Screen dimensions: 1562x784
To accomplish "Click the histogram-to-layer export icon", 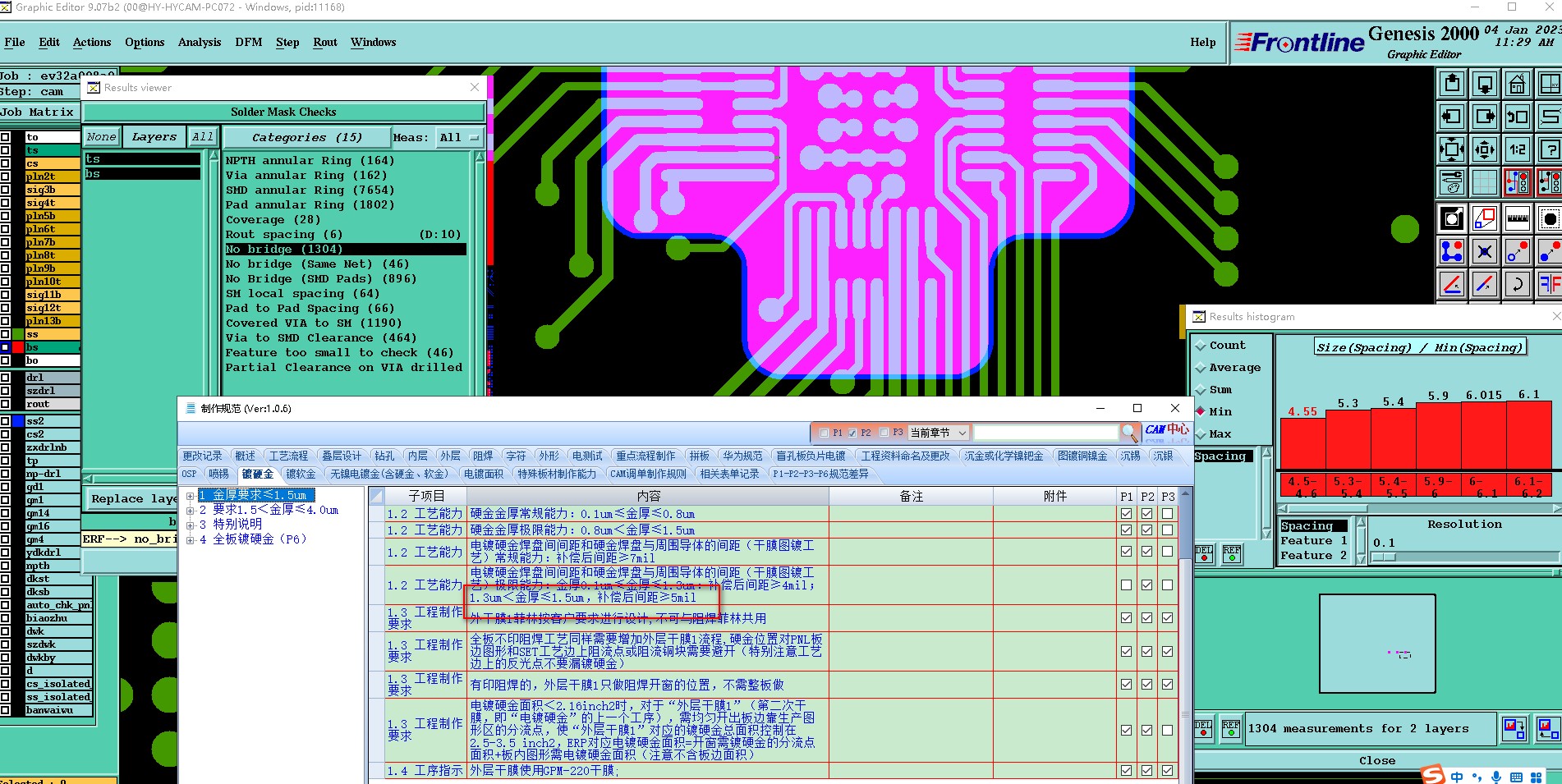I will [x=1514, y=728].
